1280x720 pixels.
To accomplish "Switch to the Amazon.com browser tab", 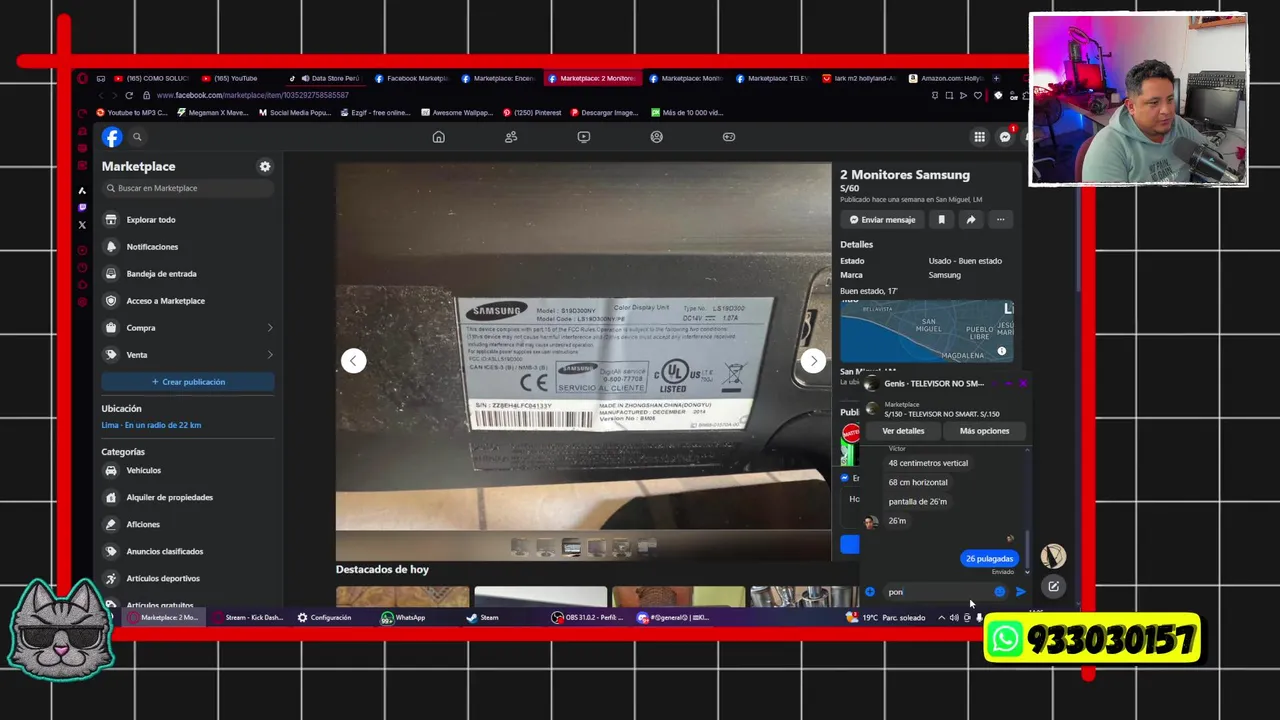I will tap(945, 78).
